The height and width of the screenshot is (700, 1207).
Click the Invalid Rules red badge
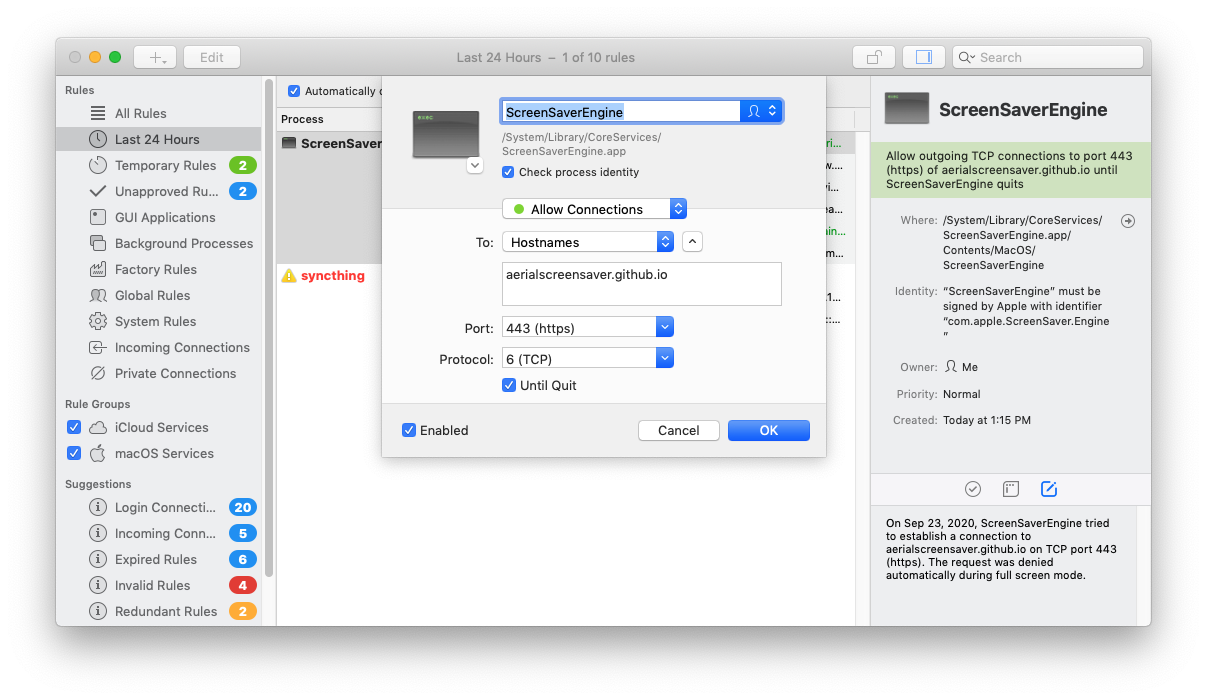(243, 585)
